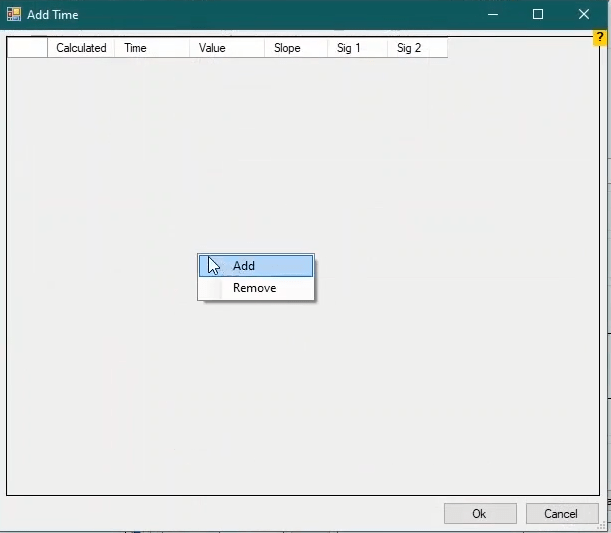
Task: Maximize the Add Time dialog window
Action: pyautogui.click(x=538, y=15)
